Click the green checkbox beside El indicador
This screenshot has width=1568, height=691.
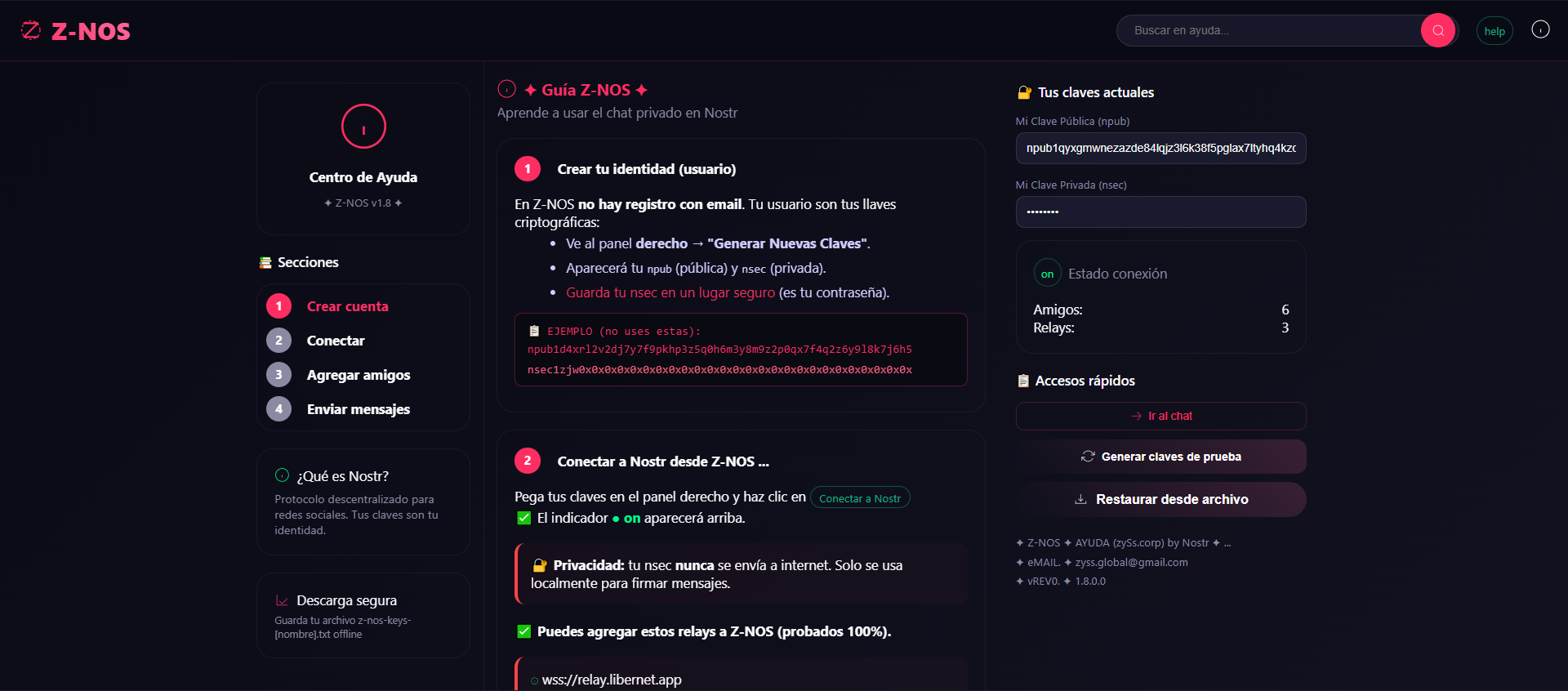[x=524, y=518]
